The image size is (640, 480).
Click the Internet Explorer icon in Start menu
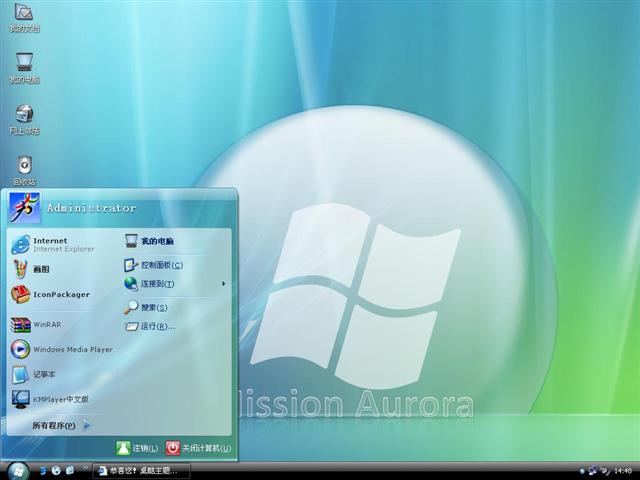20,244
